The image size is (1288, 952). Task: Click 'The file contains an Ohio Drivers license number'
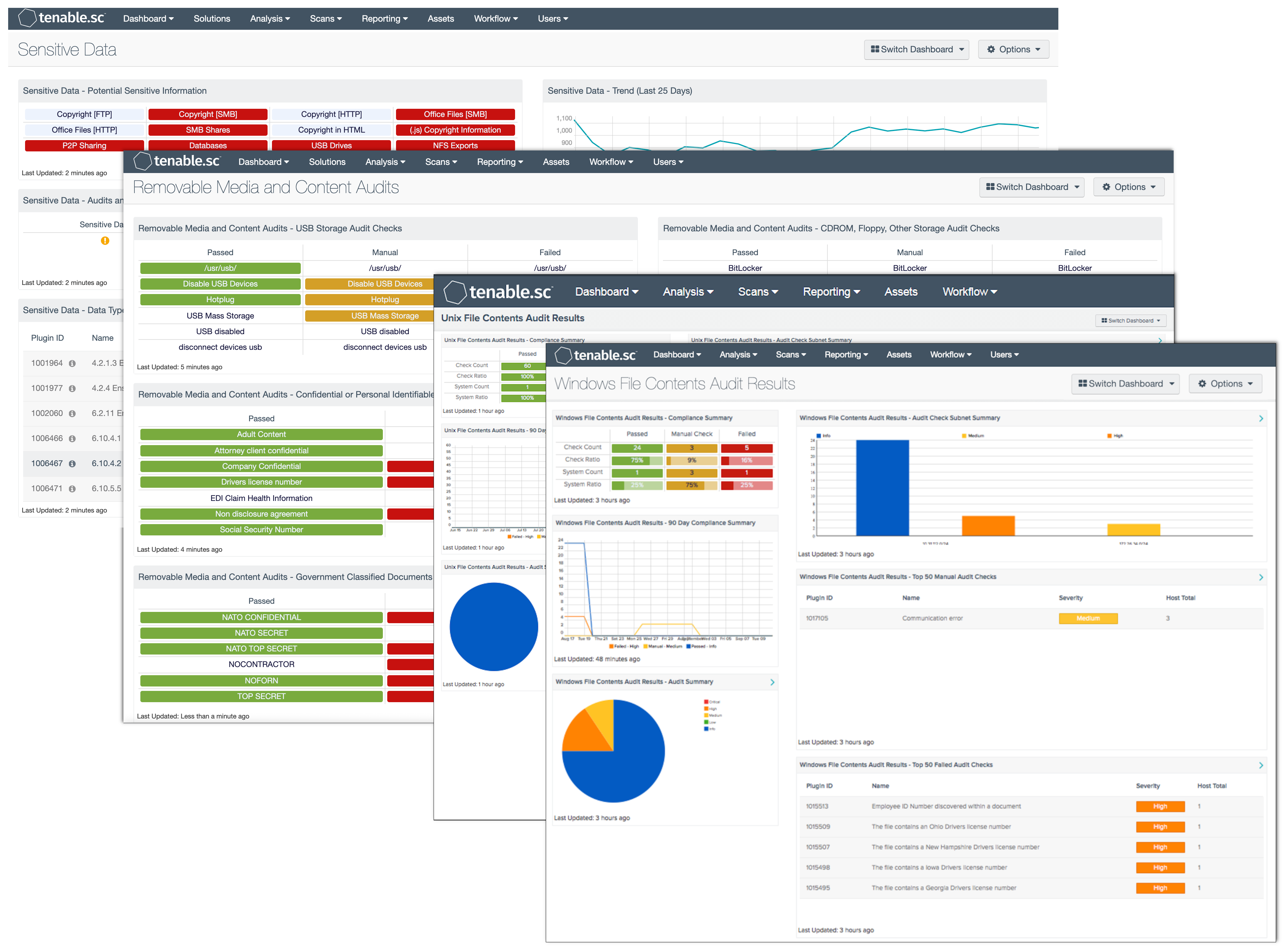(x=941, y=828)
